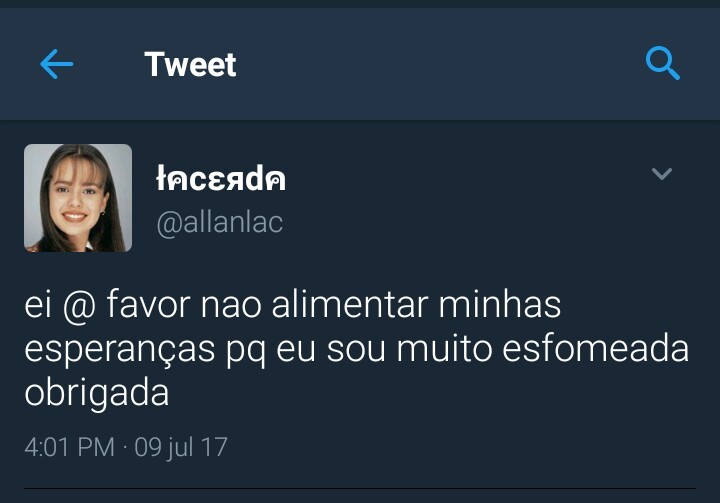This screenshot has height=503, width=720.
Task: Expand the tweet options chevron menu
Action: tap(662, 174)
